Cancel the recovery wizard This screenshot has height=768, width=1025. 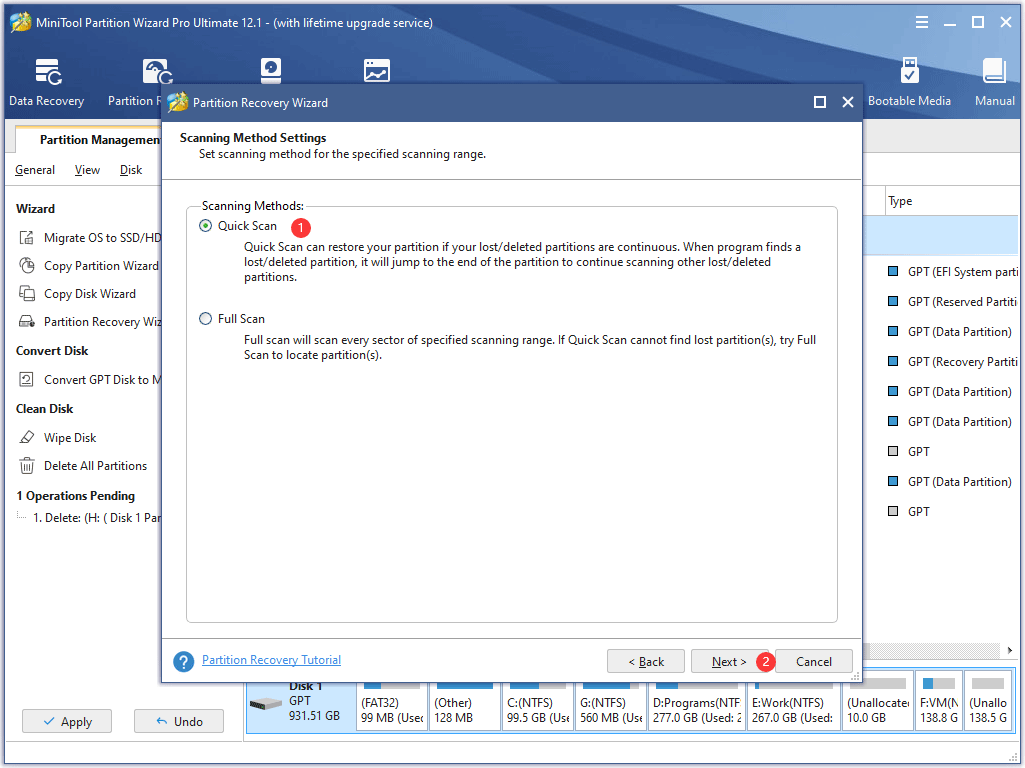pos(814,661)
